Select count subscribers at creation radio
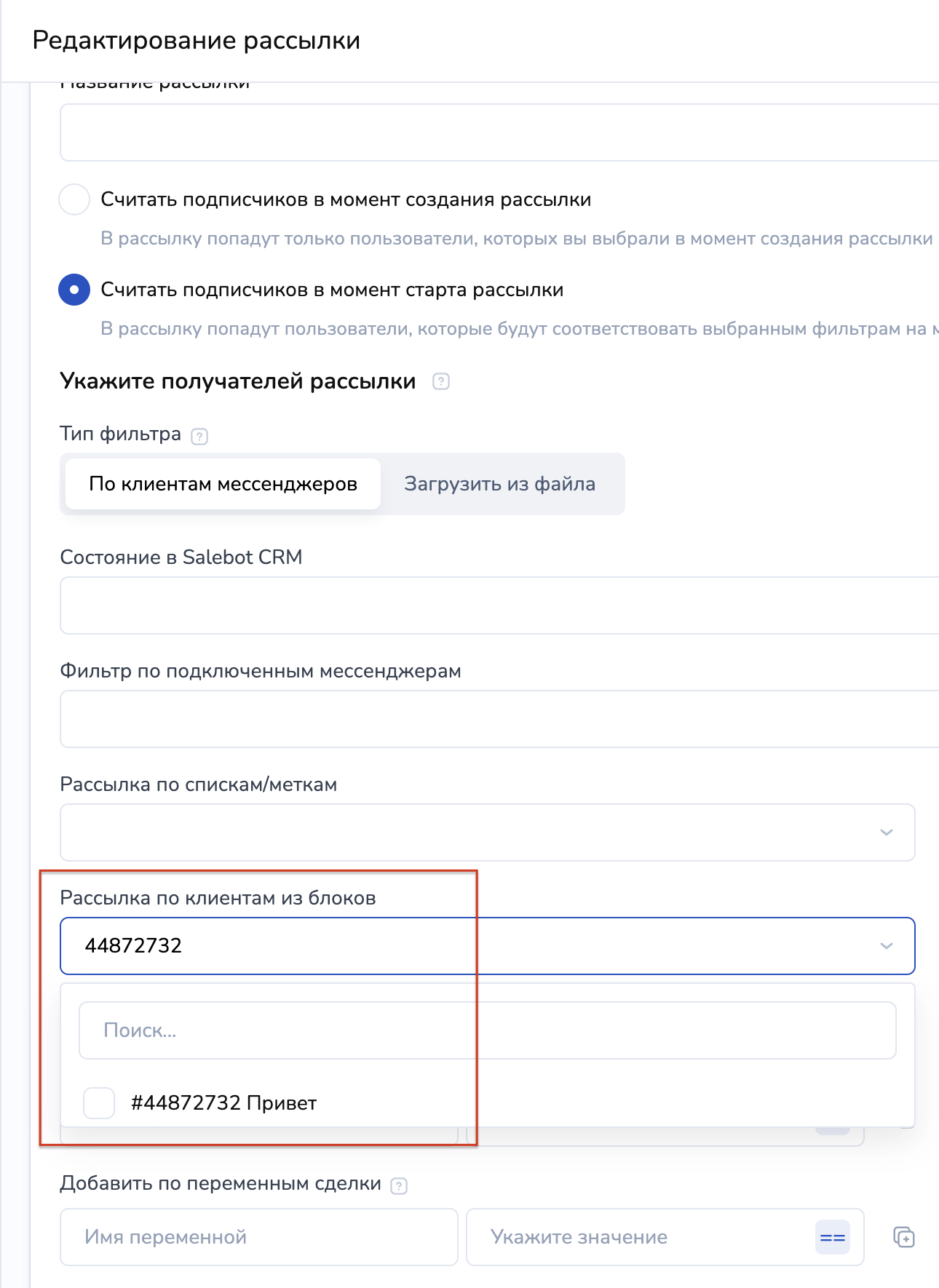939x1288 pixels. 74,199
